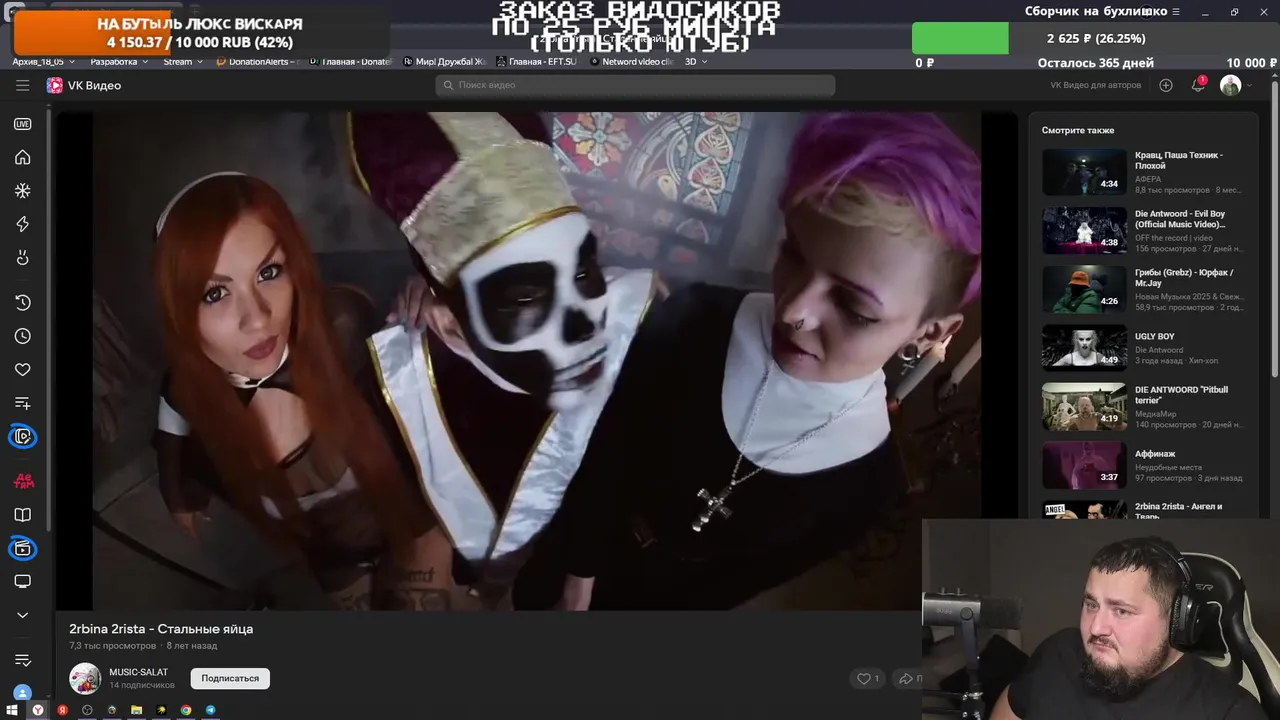Open OBS Studio from the taskbar
1280x720 pixels.
tap(87, 710)
